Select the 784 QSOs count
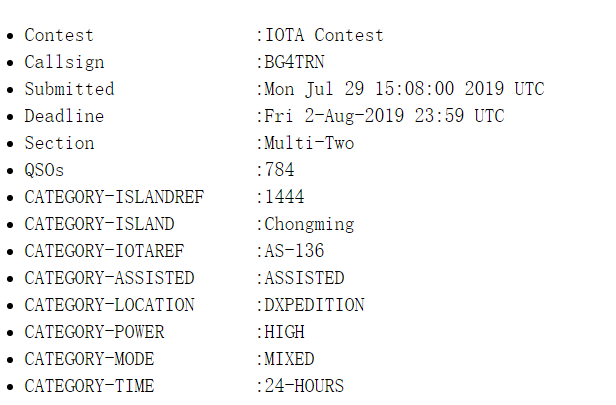The height and width of the screenshot is (405, 616). point(279,170)
